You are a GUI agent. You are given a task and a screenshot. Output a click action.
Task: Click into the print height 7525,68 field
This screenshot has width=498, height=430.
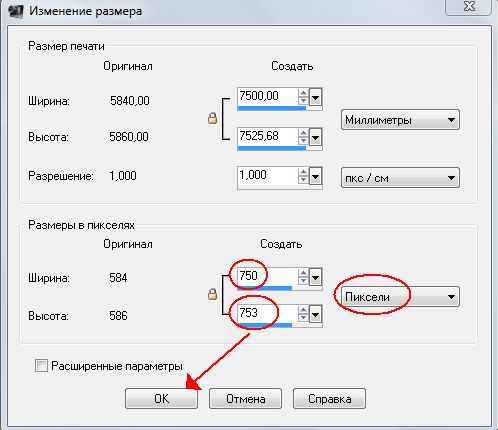[267, 136]
